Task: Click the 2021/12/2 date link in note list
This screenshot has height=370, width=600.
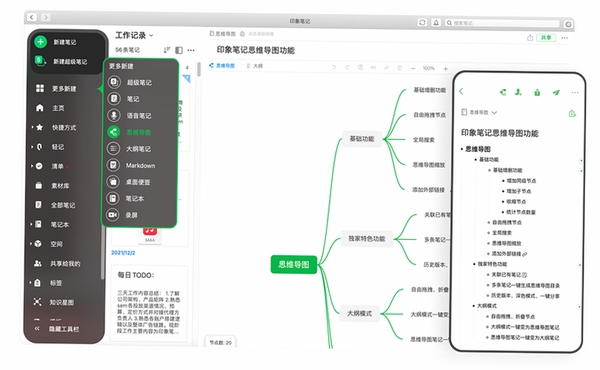Action: point(123,253)
